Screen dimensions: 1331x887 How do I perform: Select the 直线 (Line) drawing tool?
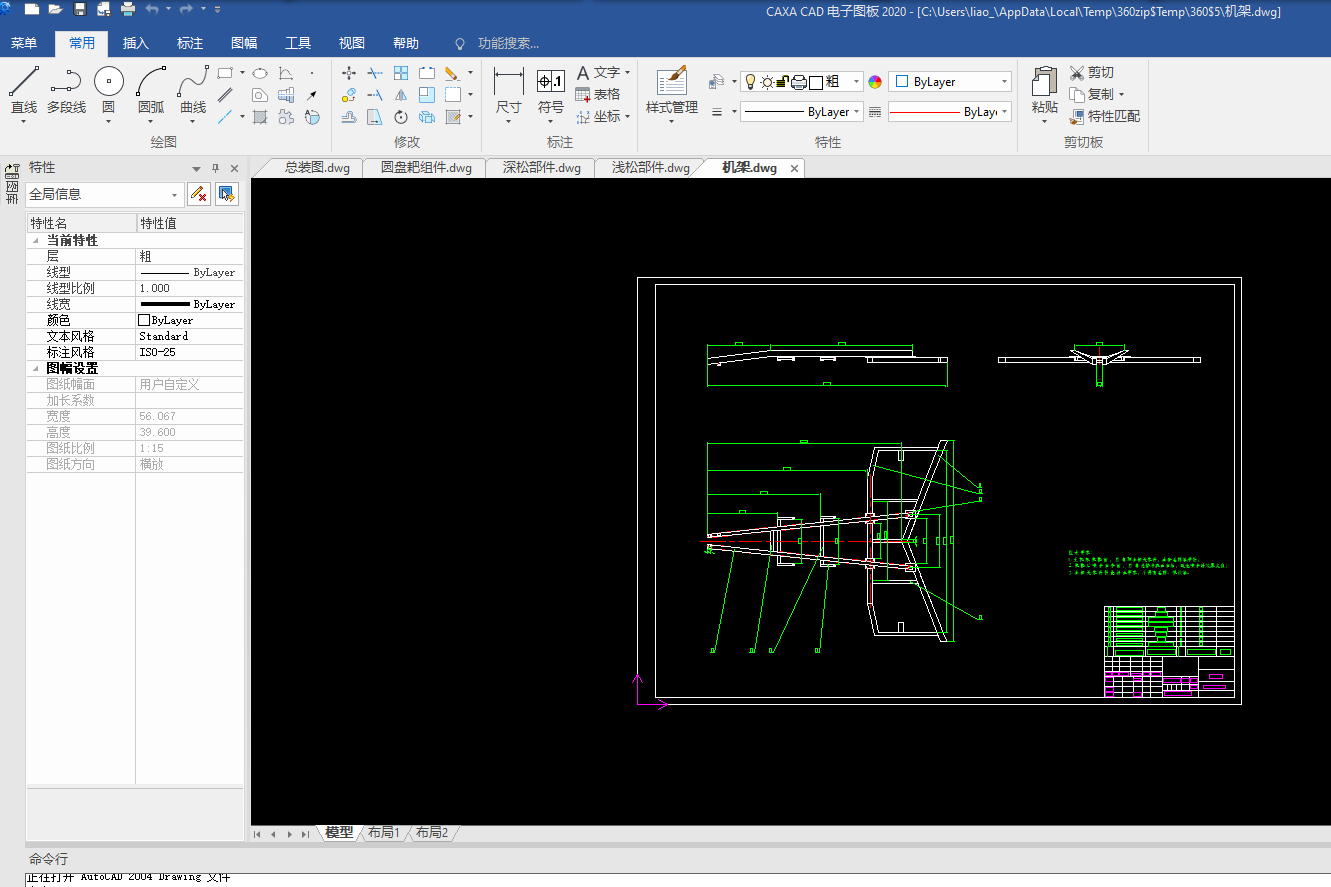click(x=23, y=82)
